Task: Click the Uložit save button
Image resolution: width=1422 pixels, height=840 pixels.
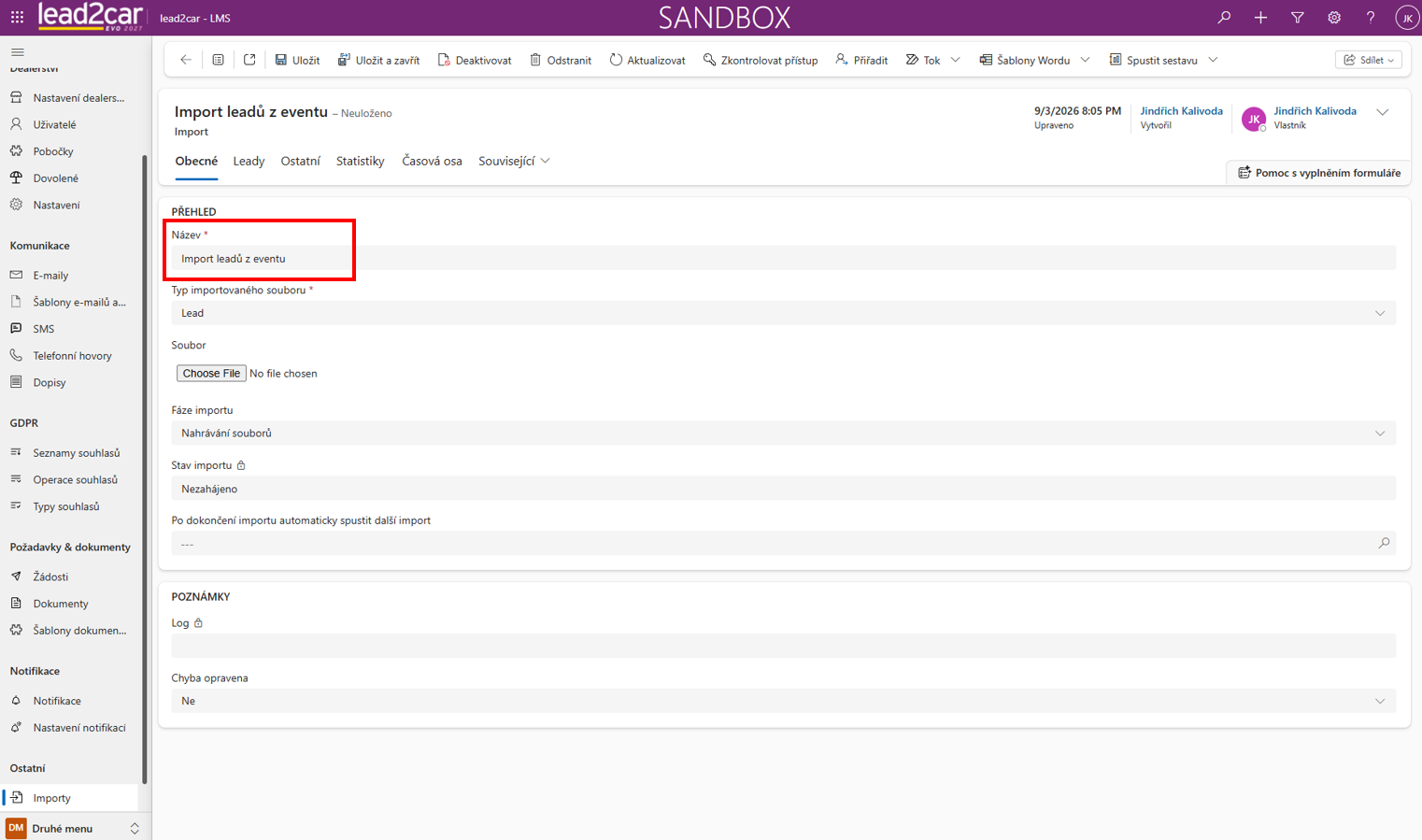Action: pyautogui.click(x=297, y=60)
